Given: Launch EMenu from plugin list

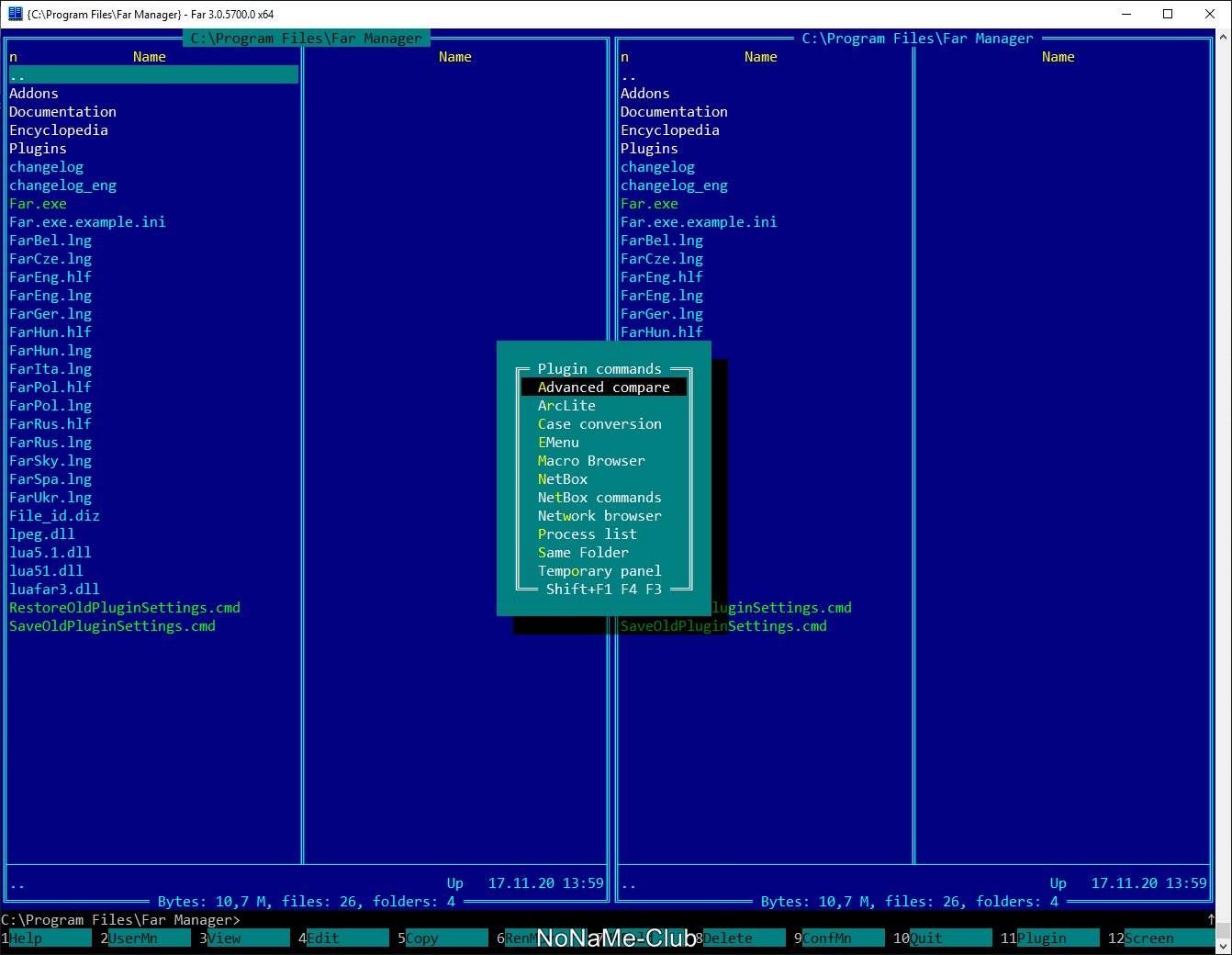Looking at the screenshot, I should pos(558,443).
